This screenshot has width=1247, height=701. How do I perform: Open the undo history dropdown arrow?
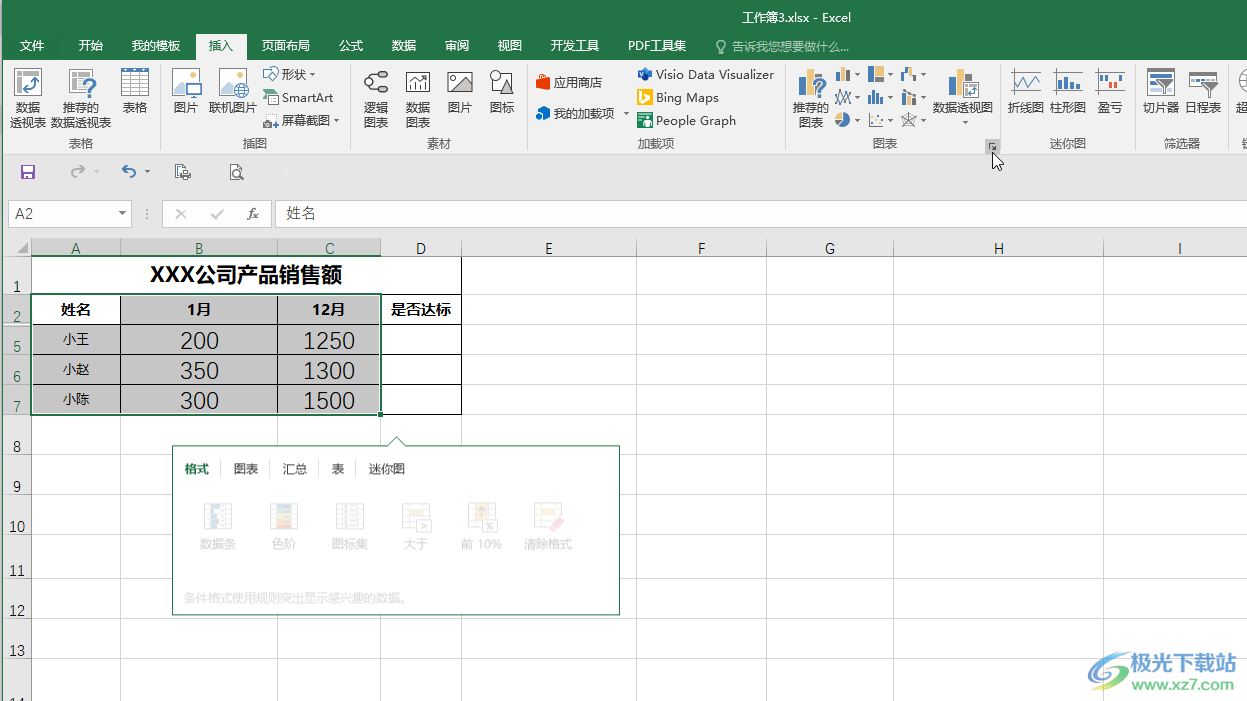tap(147, 172)
